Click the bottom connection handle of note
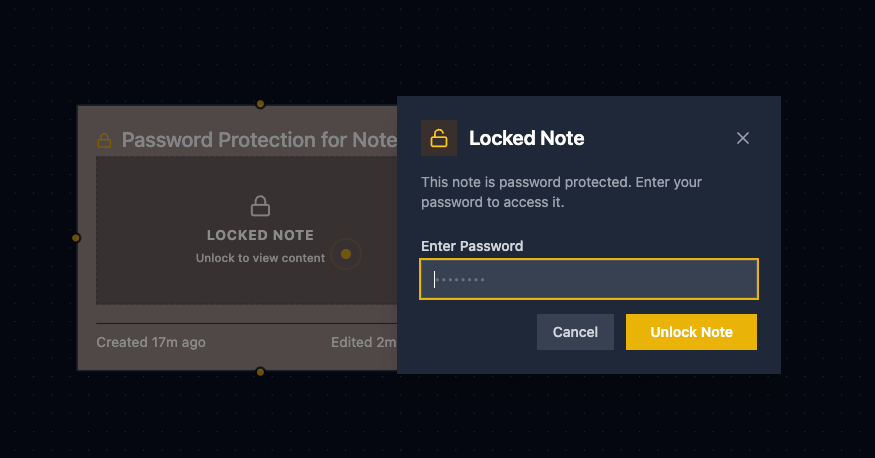 [x=260, y=372]
